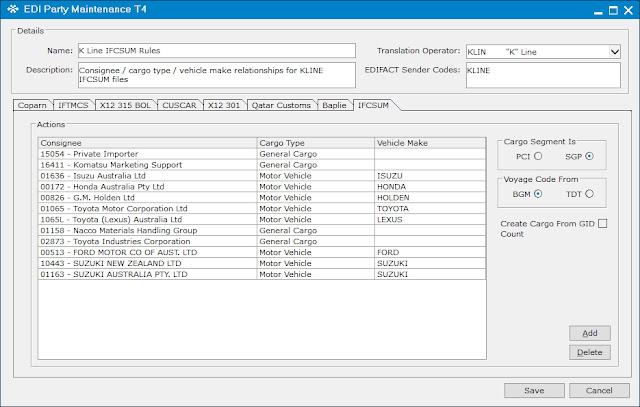Focus the Name input field
This screenshot has width=640, height=407.
pos(217,51)
